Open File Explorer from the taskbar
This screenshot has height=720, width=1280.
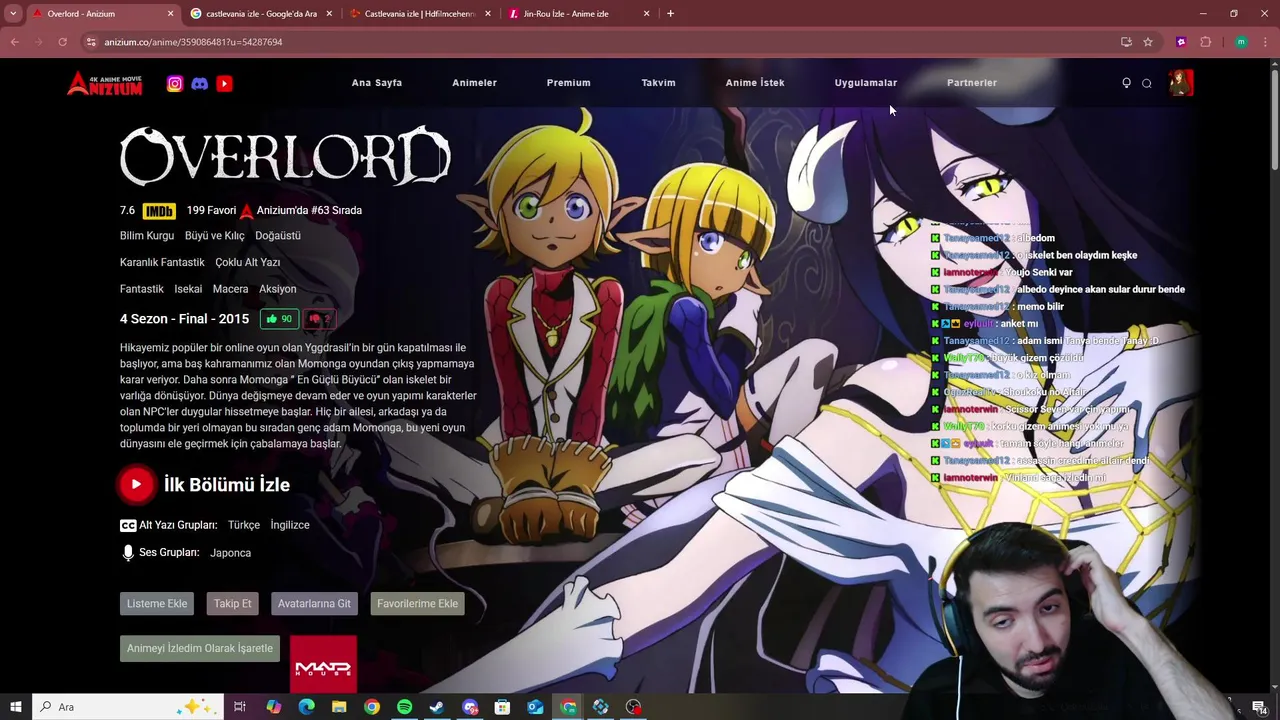[339, 707]
